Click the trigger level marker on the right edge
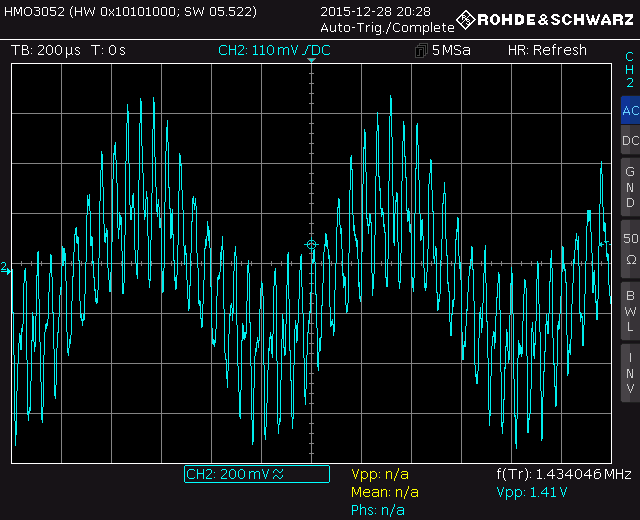The width and height of the screenshot is (640, 520). tap(606, 243)
